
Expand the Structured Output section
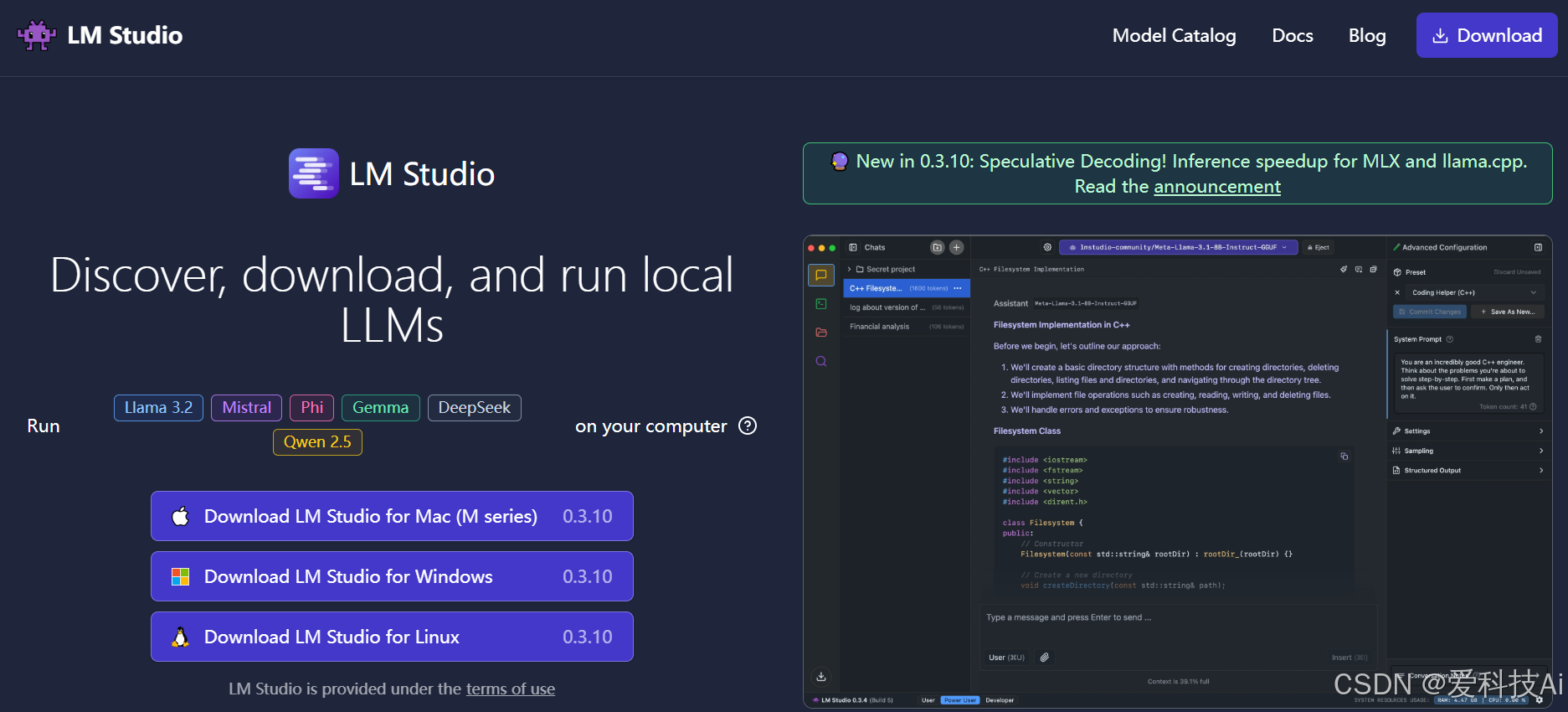click(x=1468, y=470)
